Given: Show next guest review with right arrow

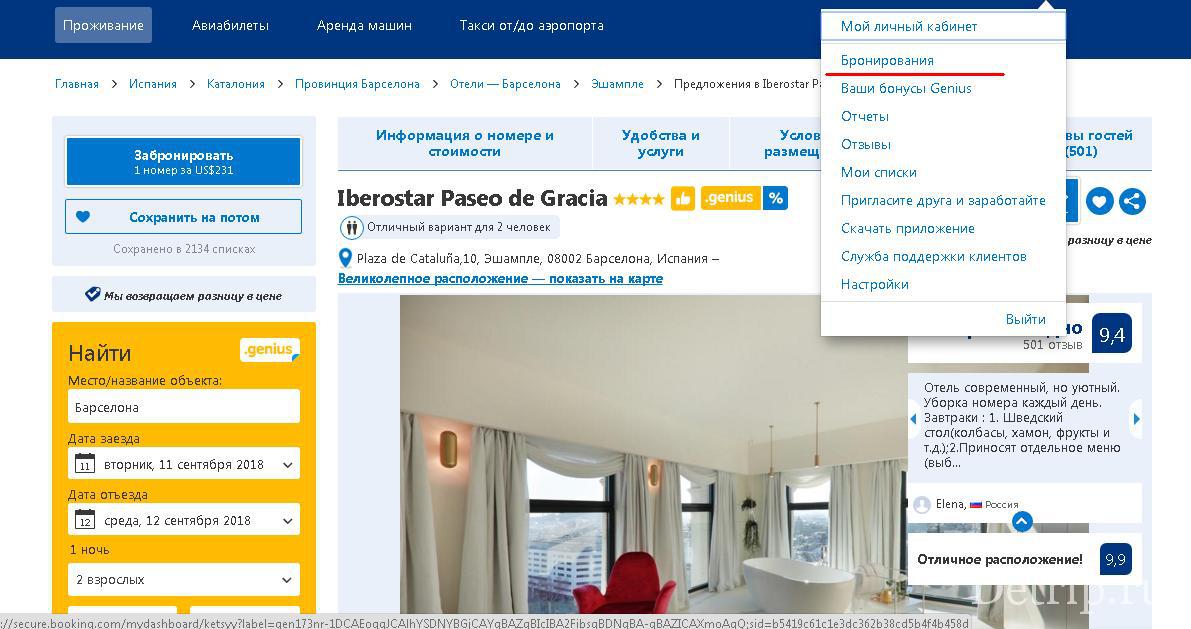Looking at the screenshot, I should click(1136, 419).
